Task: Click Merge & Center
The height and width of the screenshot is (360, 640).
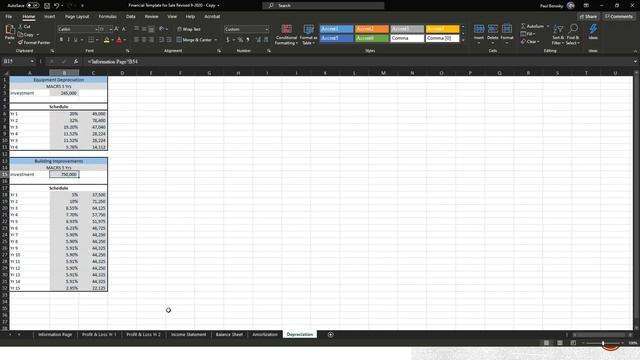Action: (x=194, y=40)
